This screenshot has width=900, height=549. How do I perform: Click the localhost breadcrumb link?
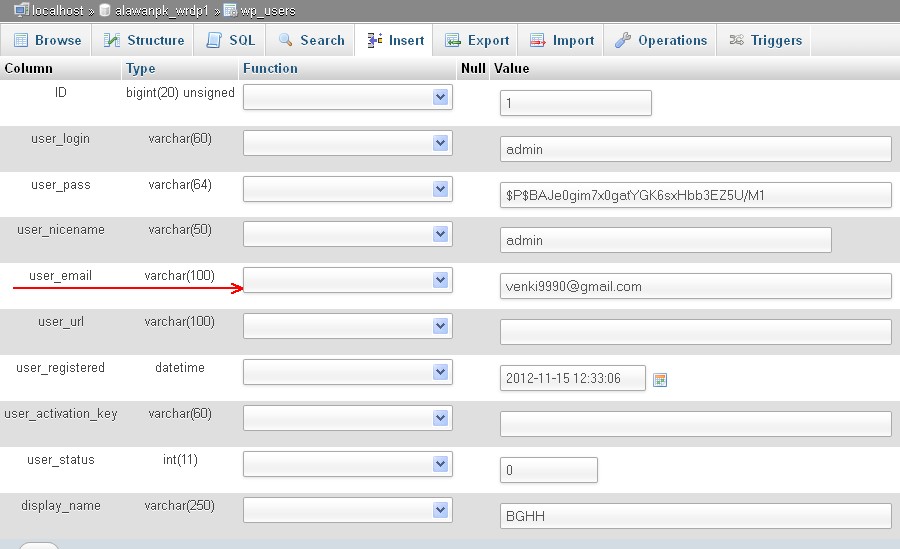pos(57,10)
